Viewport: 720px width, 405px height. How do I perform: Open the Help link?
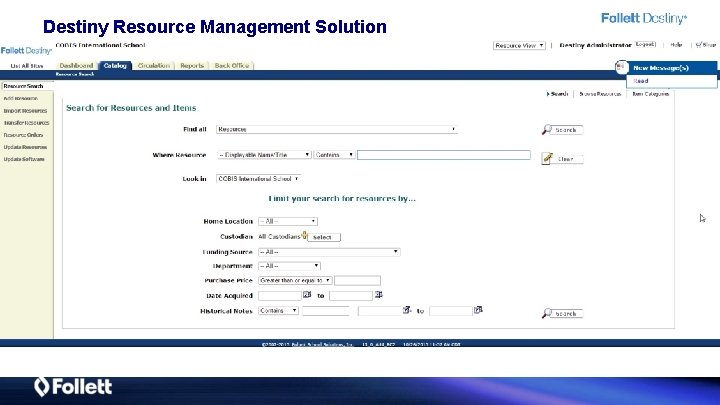676,45
